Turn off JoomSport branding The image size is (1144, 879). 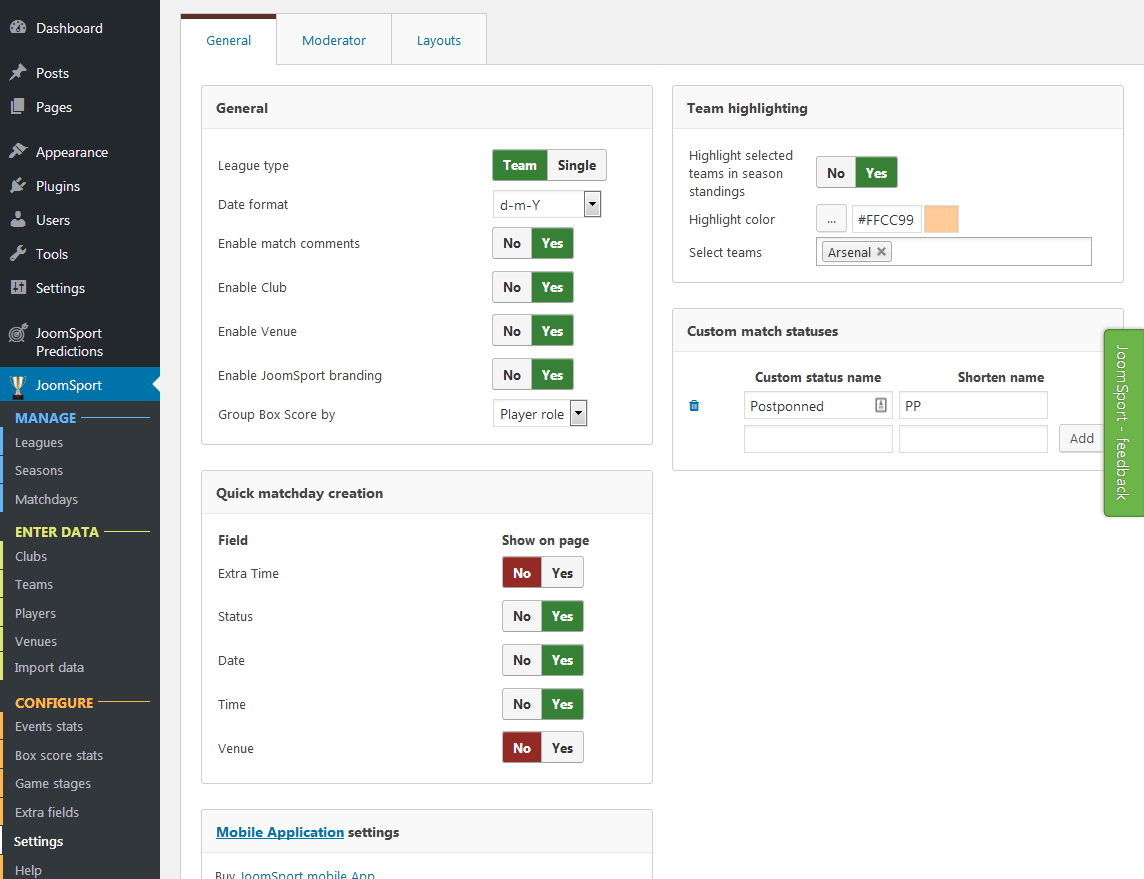point(512,374)
